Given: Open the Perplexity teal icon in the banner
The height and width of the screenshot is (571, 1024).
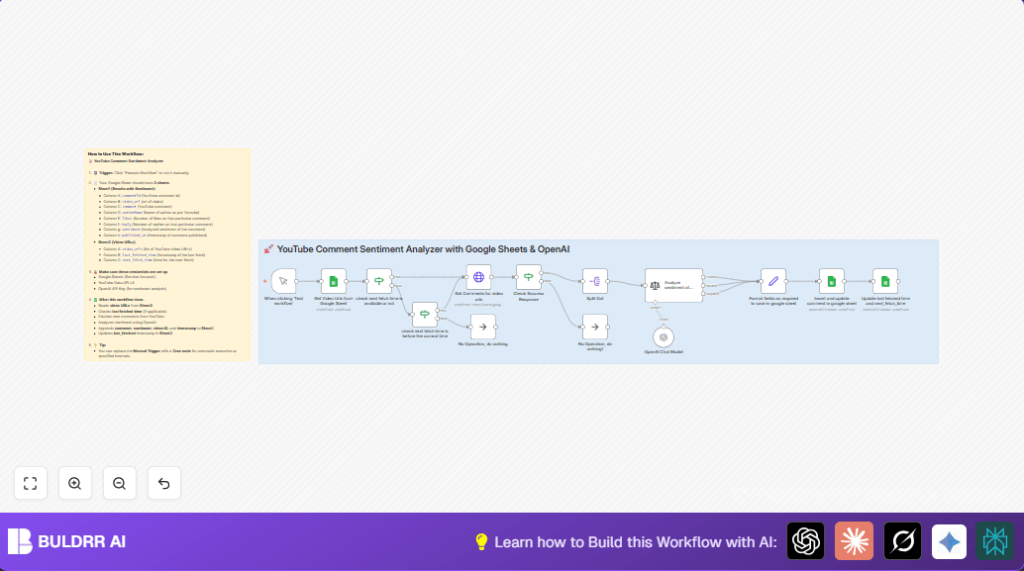Looking at the screenshot, I should point(995,541).
